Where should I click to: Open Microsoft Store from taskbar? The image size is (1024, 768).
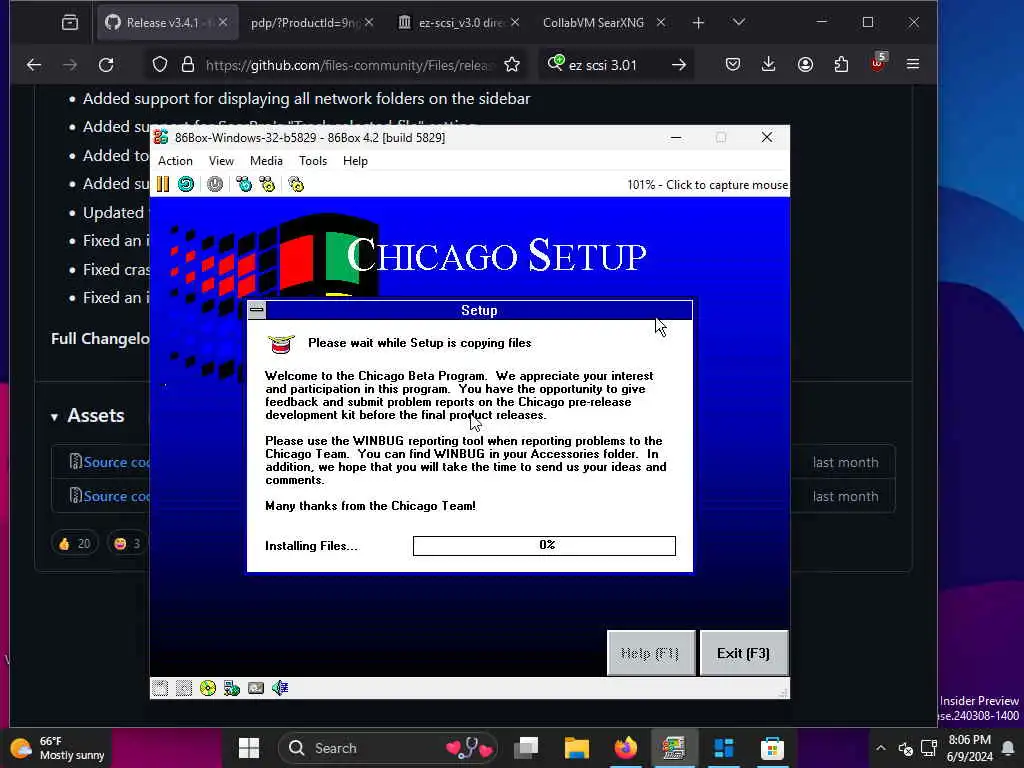tap(772, 748)
